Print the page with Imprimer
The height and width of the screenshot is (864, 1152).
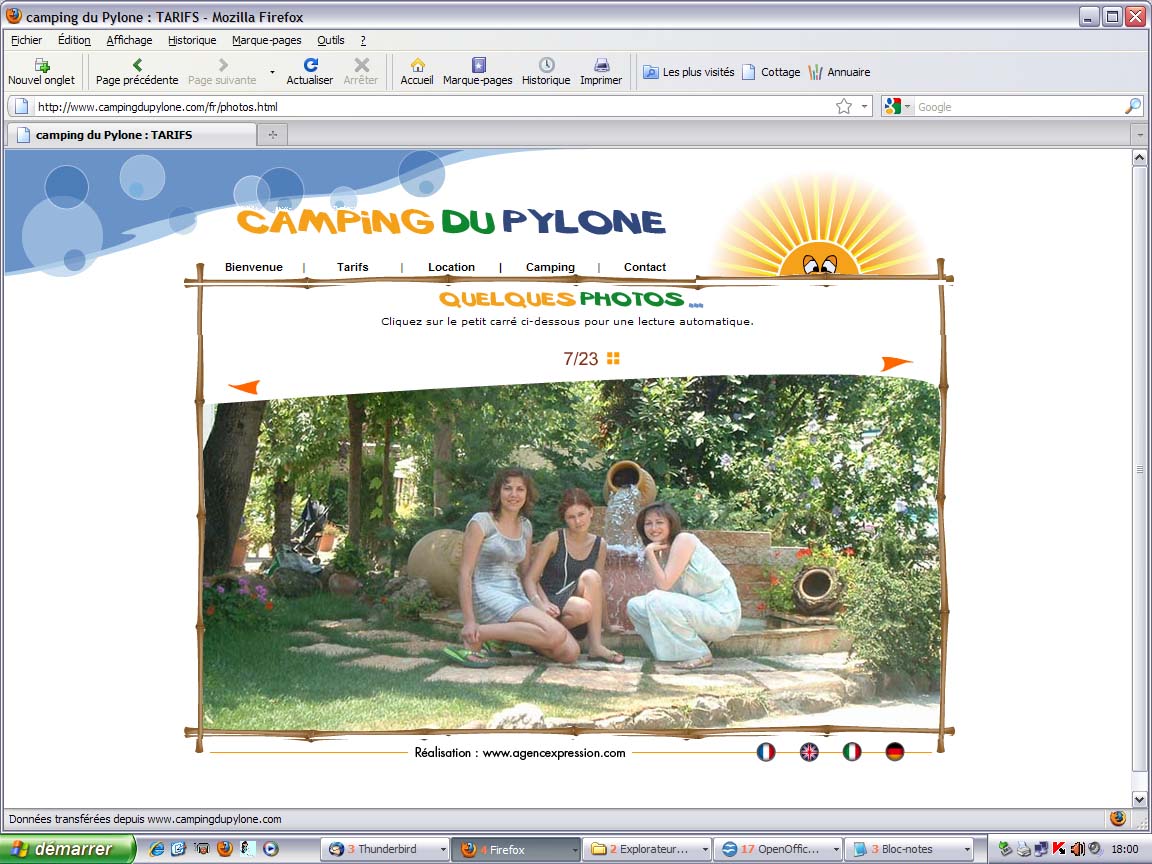click(x=601, y=71)
